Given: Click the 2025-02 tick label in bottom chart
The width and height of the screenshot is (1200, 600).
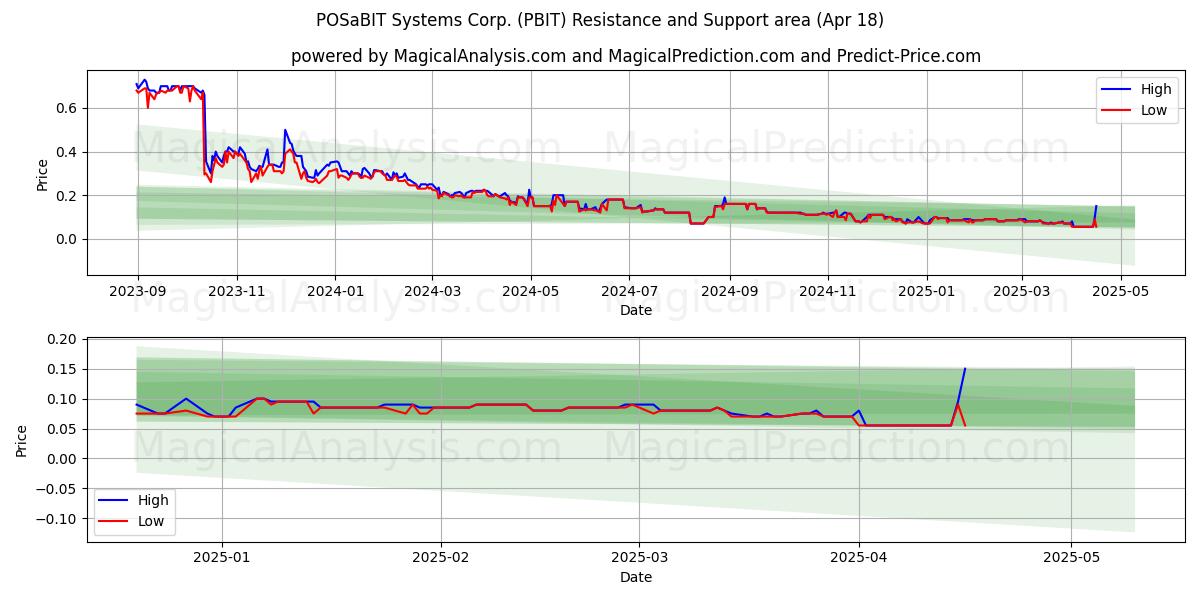Looking at the screenshot, I should [x=441, y=558].
